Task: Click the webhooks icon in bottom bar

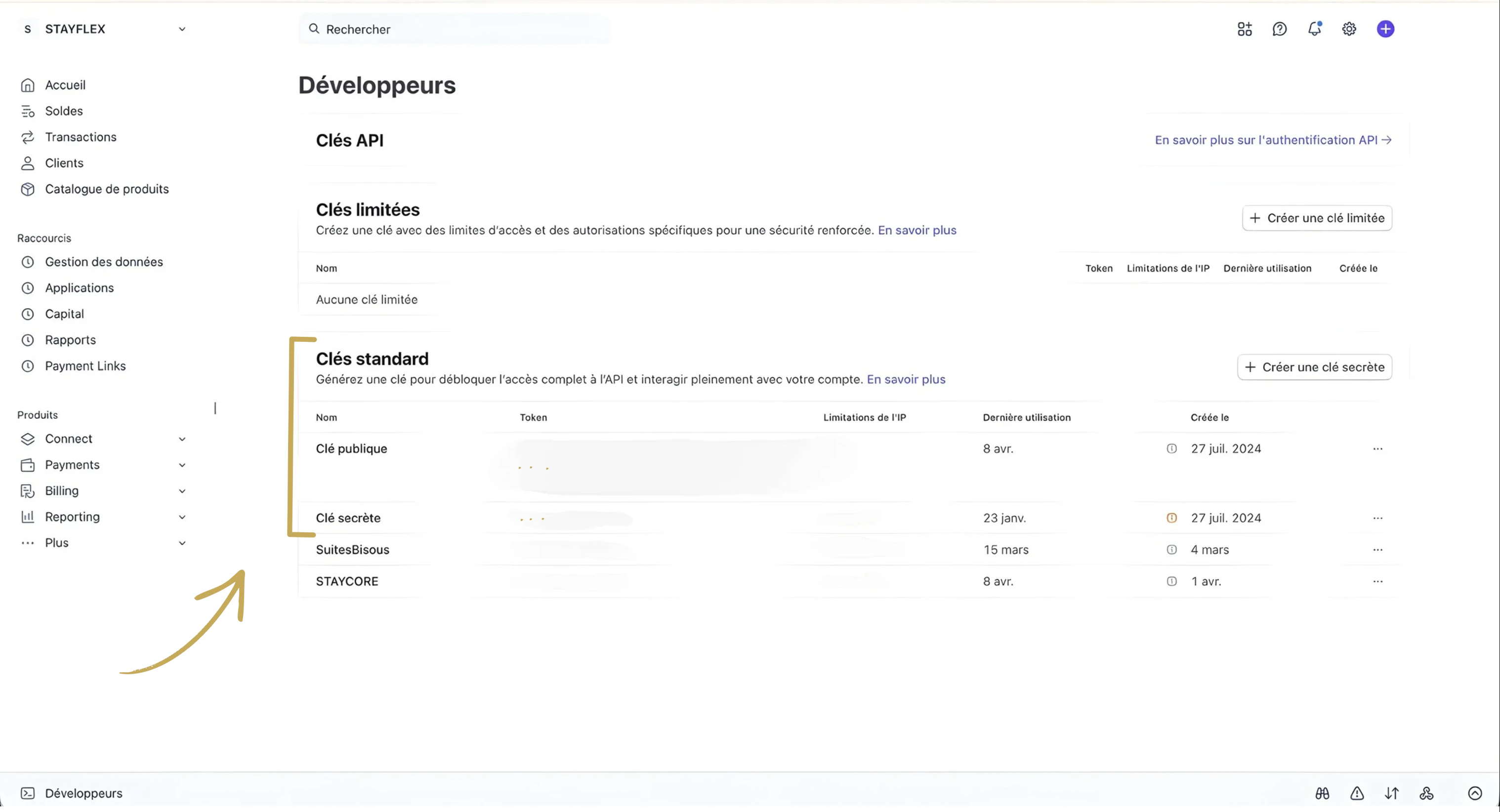Action: [x=1427, y=793]
